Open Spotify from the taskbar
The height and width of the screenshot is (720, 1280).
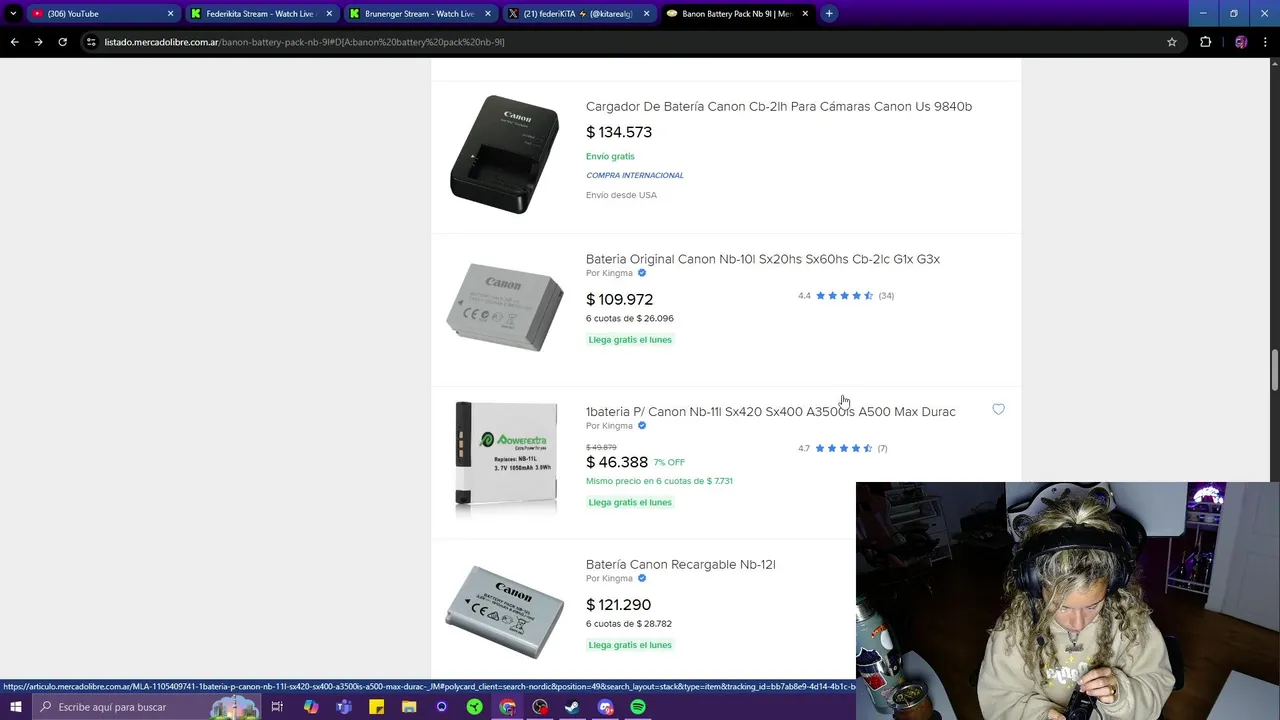tap(638, 707)
